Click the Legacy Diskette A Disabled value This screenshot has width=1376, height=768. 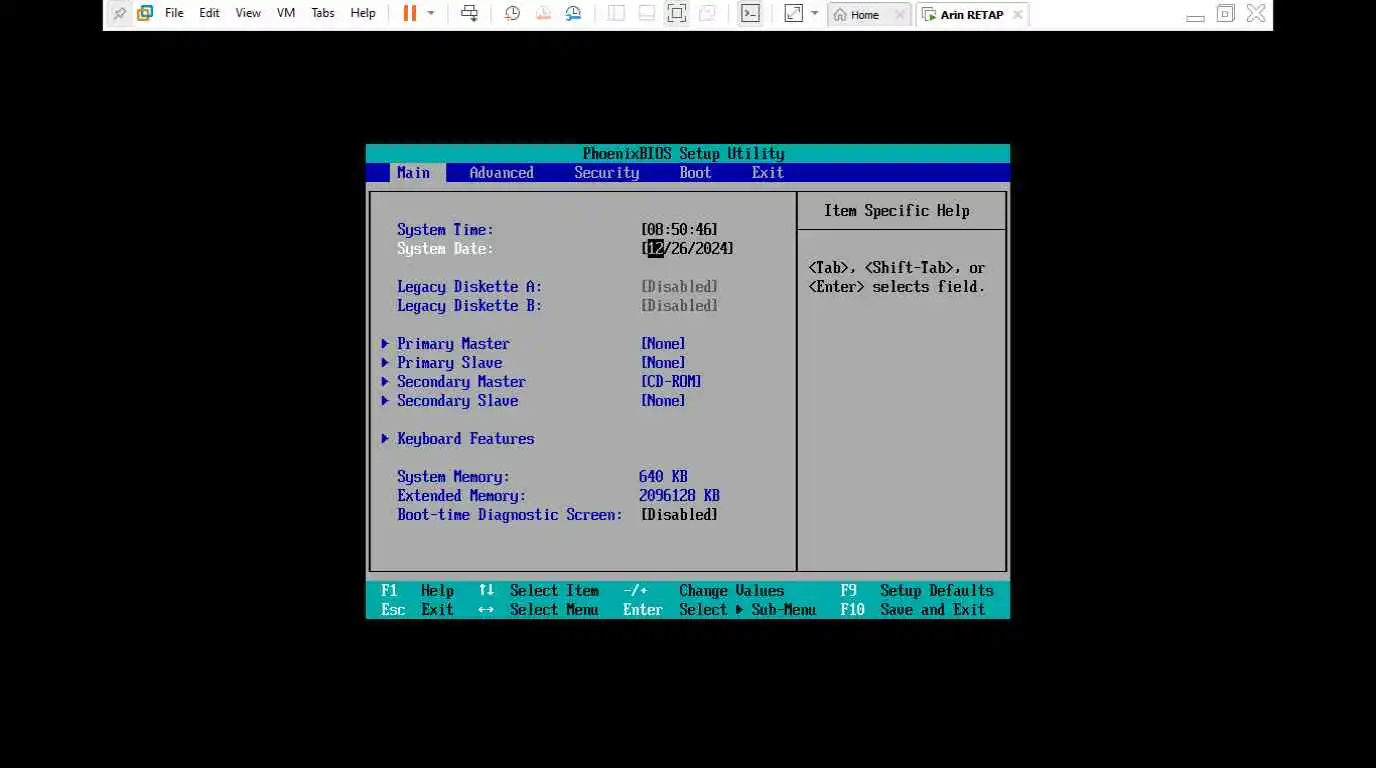pyautogui.click(x=679, y=287)
